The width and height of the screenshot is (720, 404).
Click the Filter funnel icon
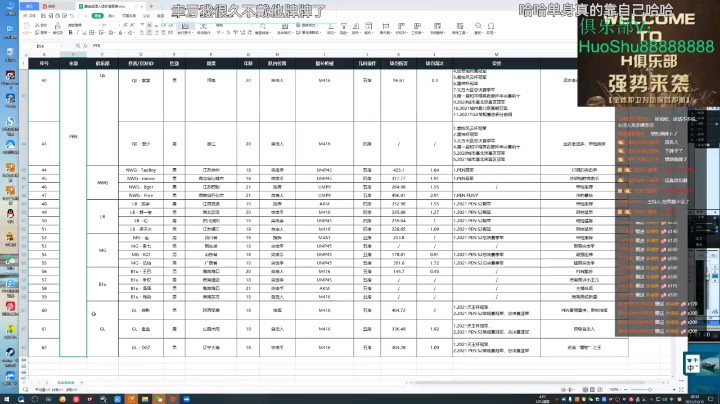[344, 26]
